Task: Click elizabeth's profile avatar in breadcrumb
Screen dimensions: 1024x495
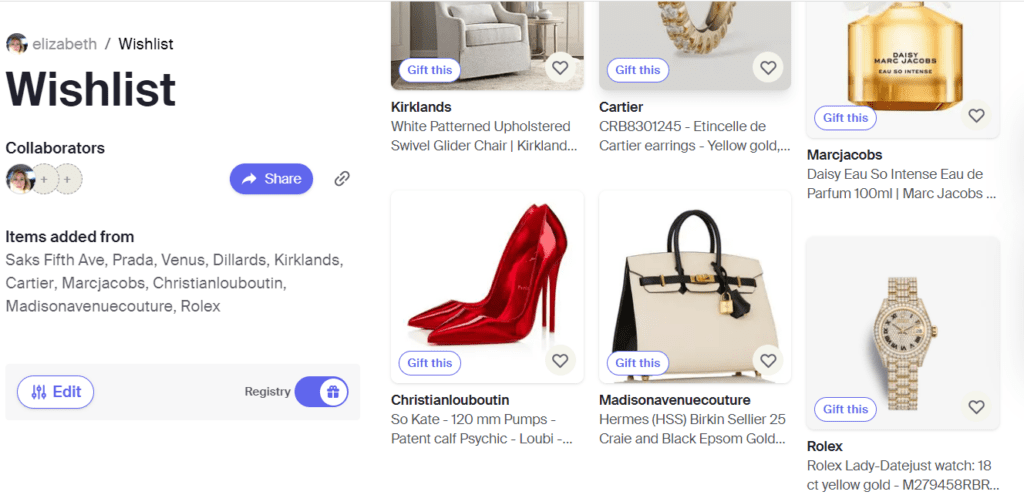Action: coord(16,44)
